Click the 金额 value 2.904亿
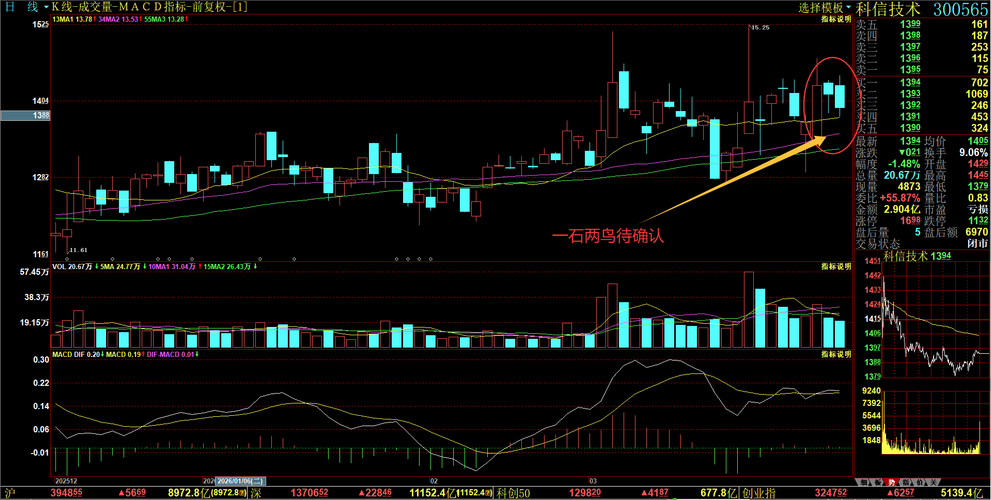The height and width of the screenshot is (500, 991). point(903,209)
